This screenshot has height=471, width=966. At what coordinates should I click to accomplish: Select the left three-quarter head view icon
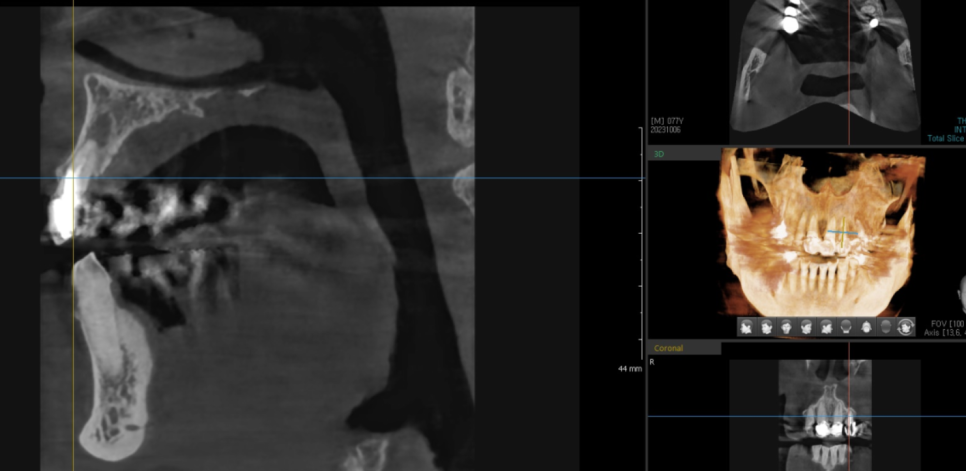click(x=767, y=327)
